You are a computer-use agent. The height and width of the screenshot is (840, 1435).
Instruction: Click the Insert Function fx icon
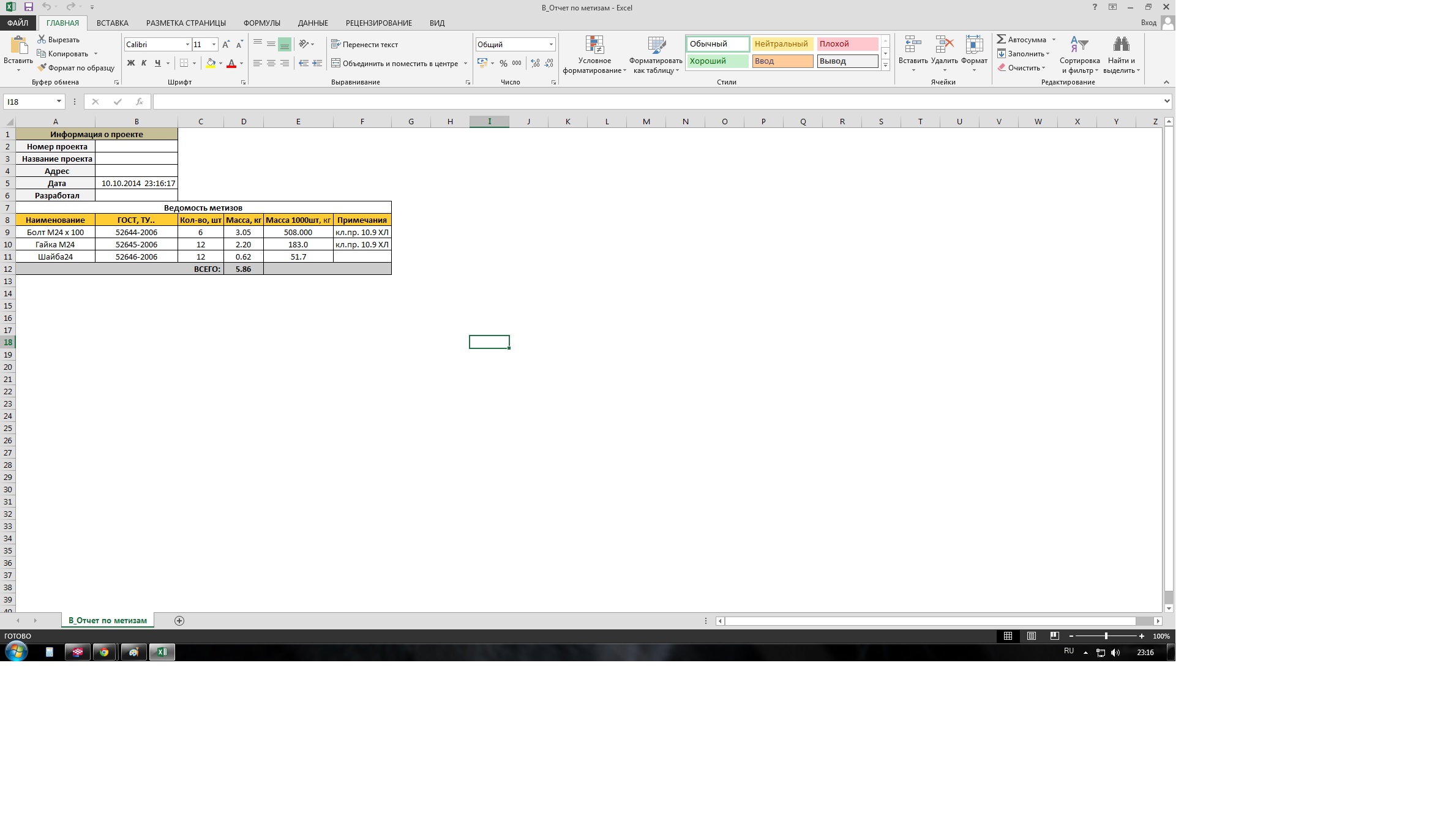tap(140, 102)
